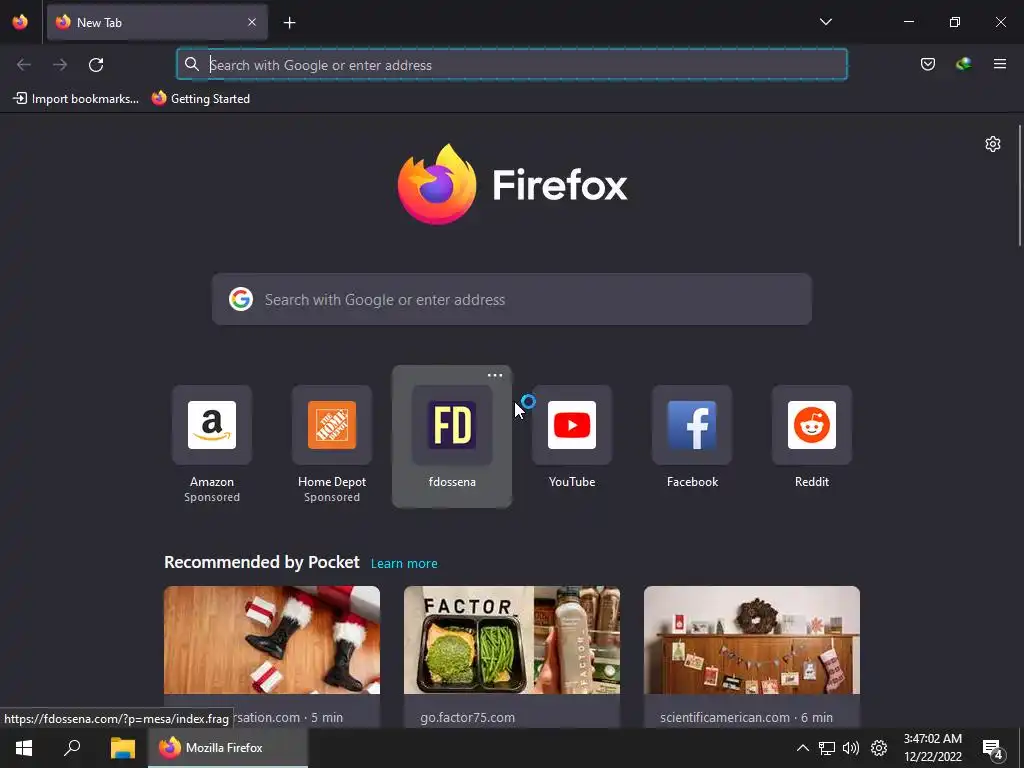The image size is (1024, 768).
Task: Open new tab personalization settings gear
Action: (x=993, y=144)
